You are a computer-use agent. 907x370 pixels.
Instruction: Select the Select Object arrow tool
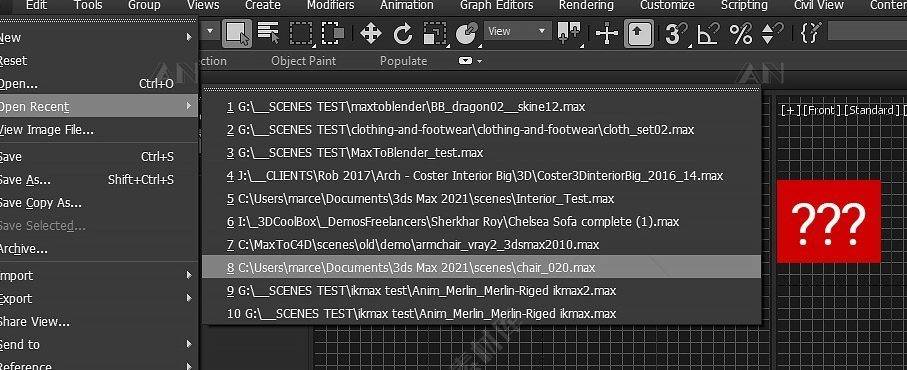pos(237,33)
